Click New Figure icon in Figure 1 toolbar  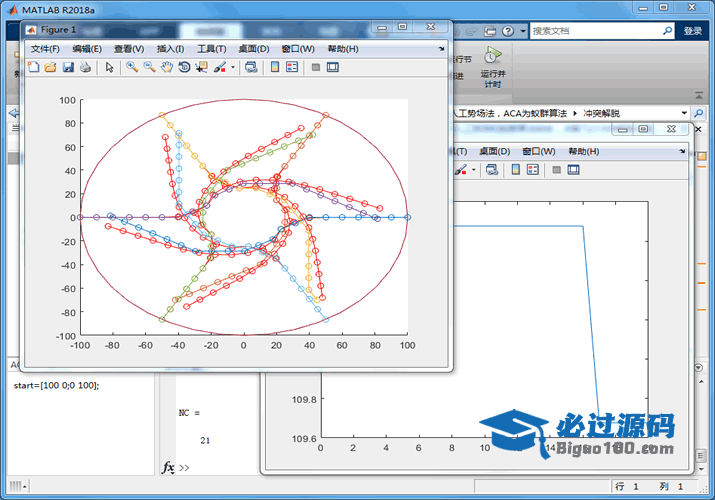click(x=33, y=67)
